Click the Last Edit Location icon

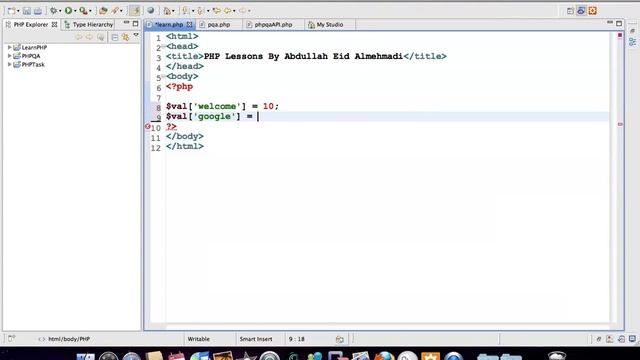tap(216, 11)
